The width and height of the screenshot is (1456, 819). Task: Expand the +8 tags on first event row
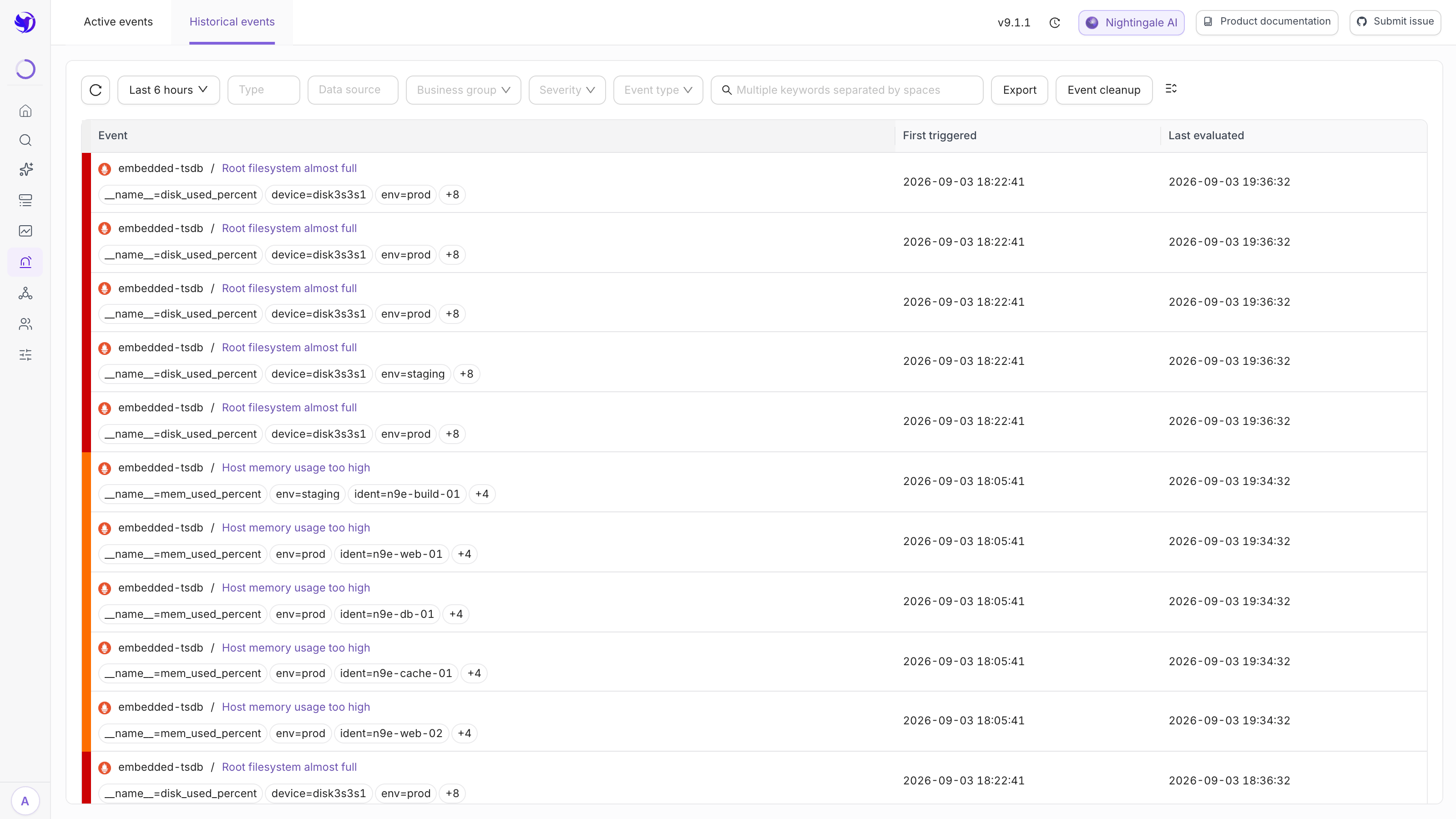452,194
